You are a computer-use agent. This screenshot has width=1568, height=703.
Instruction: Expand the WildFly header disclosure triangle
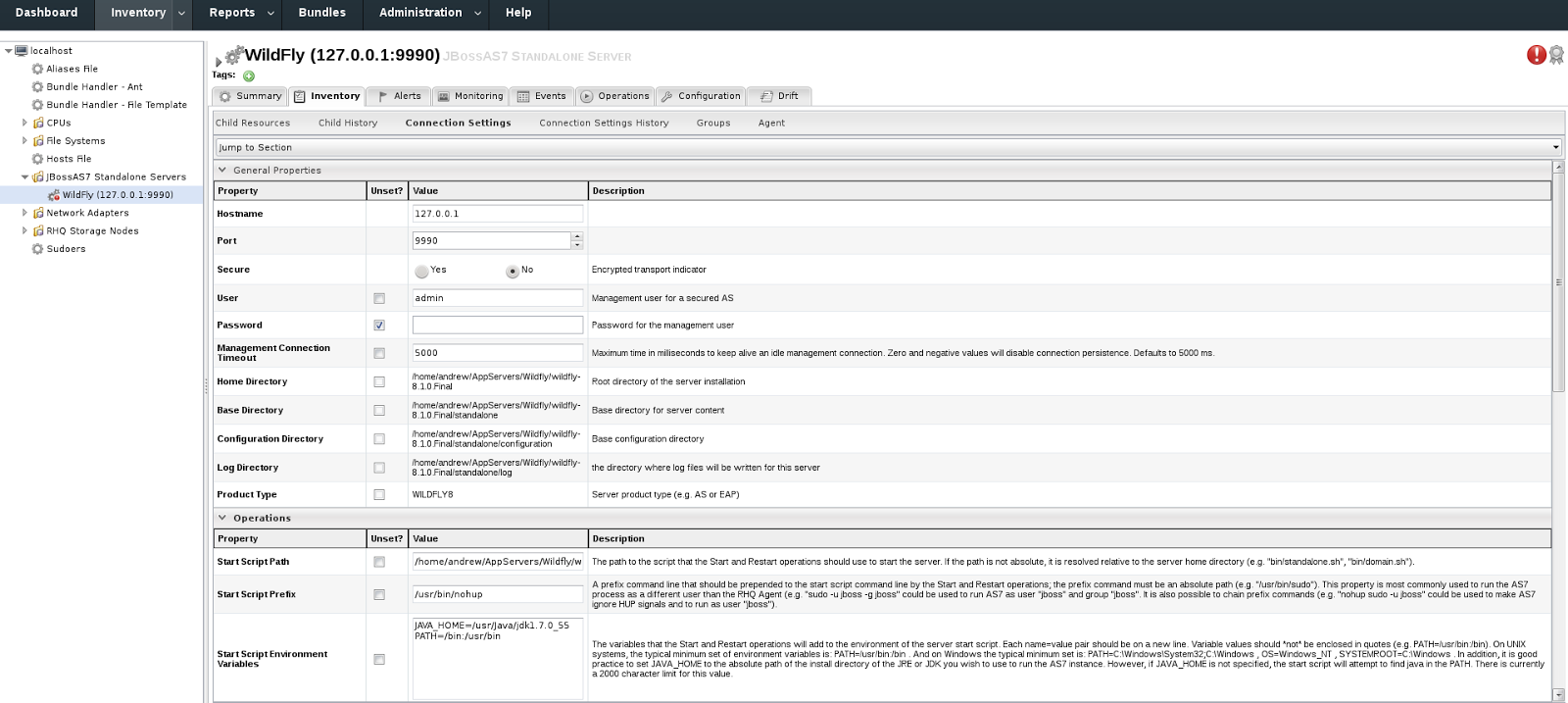pos(218,62)
